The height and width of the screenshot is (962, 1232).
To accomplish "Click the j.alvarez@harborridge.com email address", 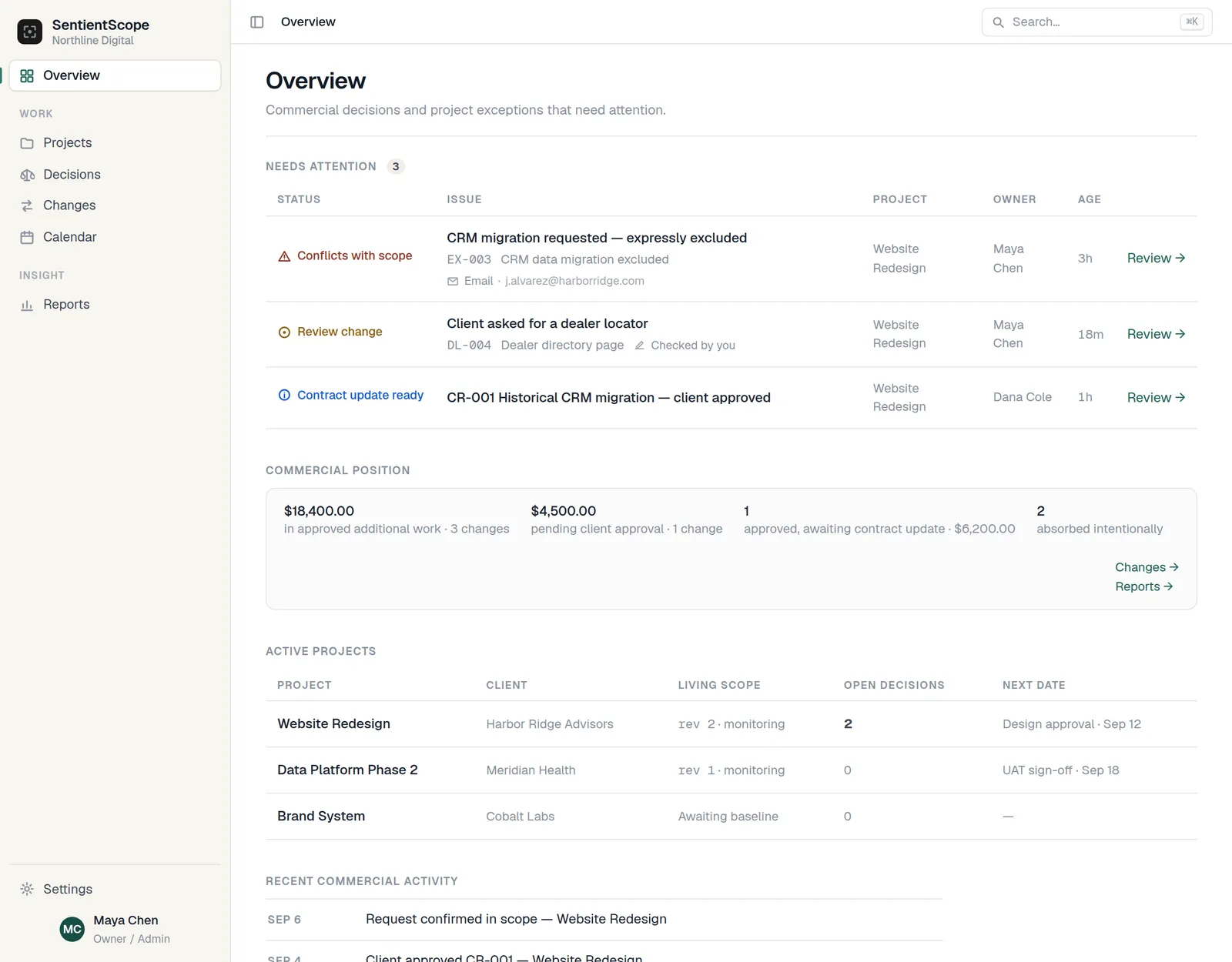I will [x=574, y=282].
